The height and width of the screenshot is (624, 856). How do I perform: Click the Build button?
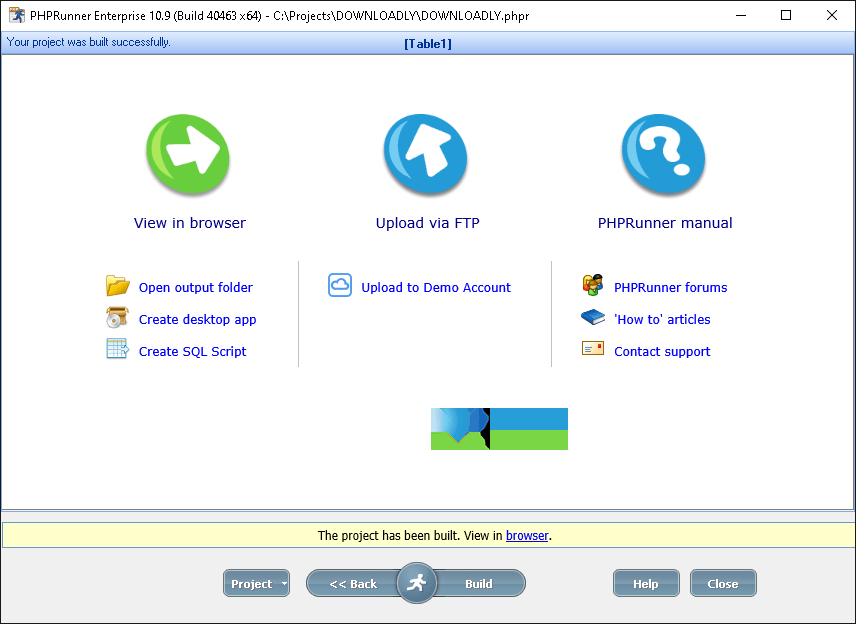[x=479, y=584]
